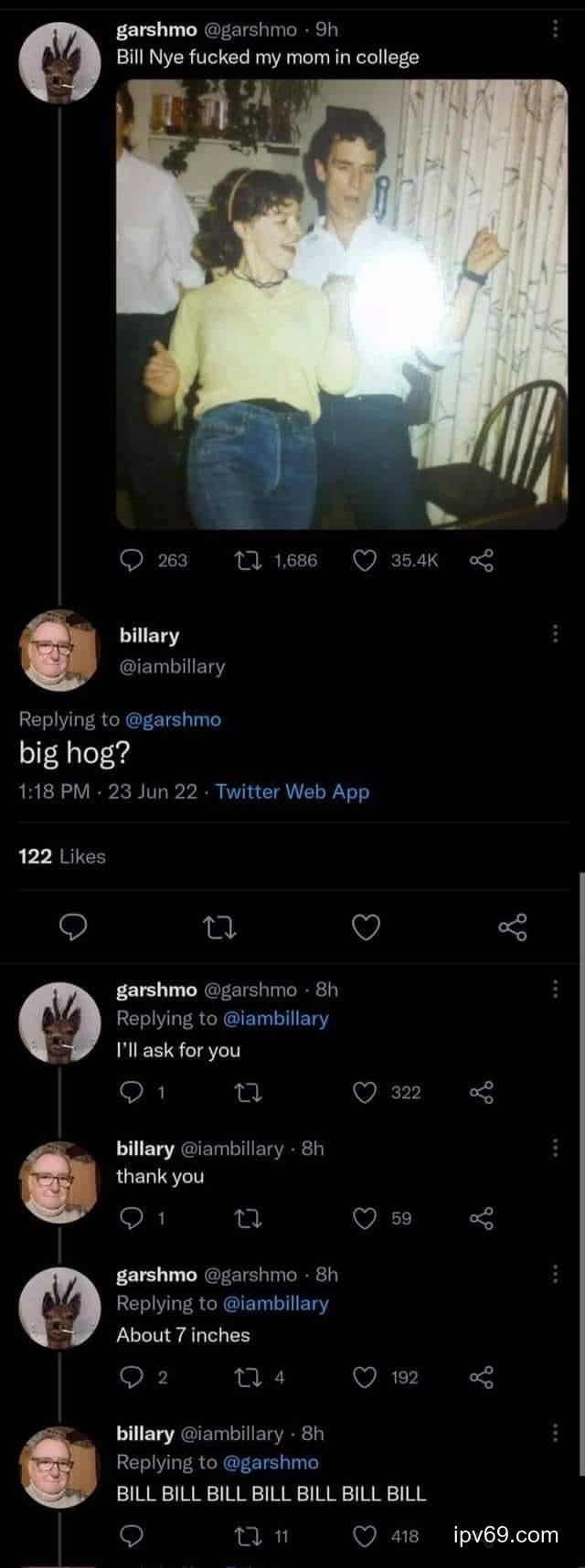Reply to the "thank you" tweet
The height and width of the screenshot is (1568, 585).
pyautogui.click(x=133, y=1218)
